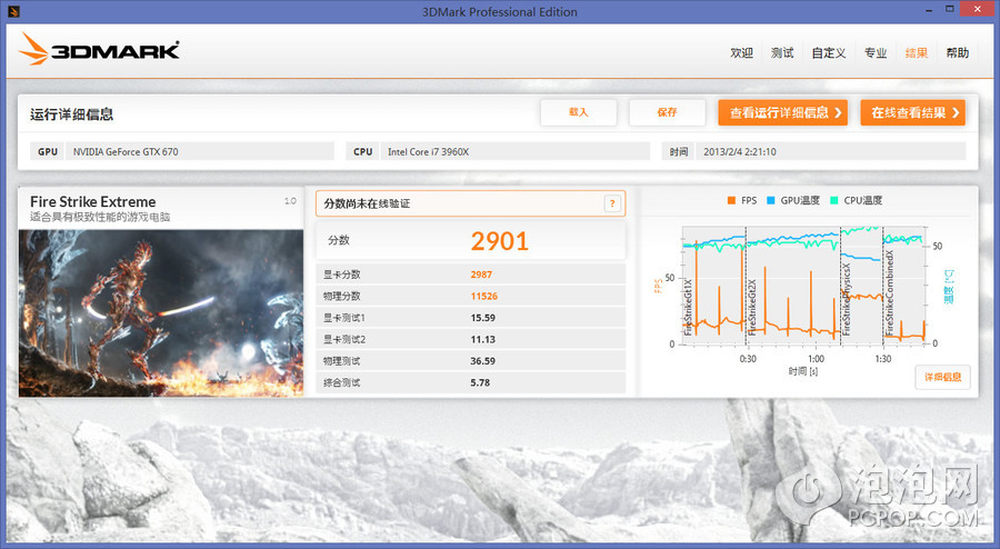Click the 物理分数 value 11526
This screenshot has width=1000, height=549.
pos(484,296)
